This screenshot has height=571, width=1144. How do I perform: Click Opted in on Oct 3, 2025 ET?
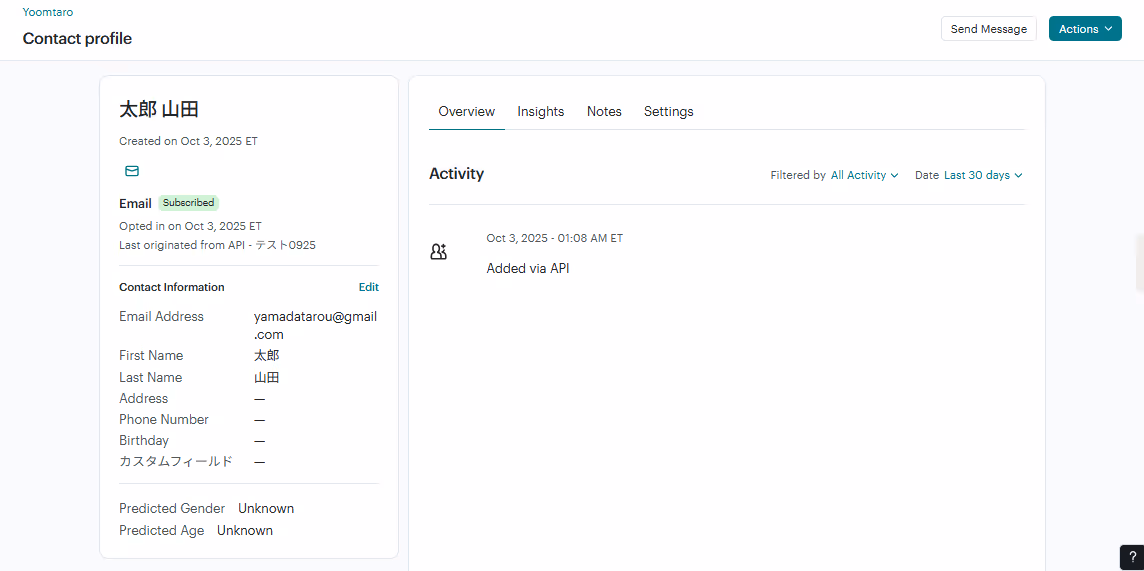[x=190, y=226]
